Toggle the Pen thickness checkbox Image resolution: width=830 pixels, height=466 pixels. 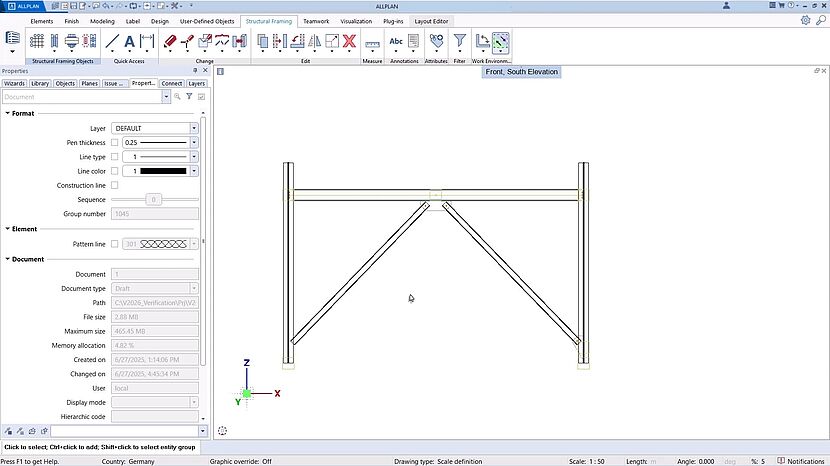click(114, 143)
